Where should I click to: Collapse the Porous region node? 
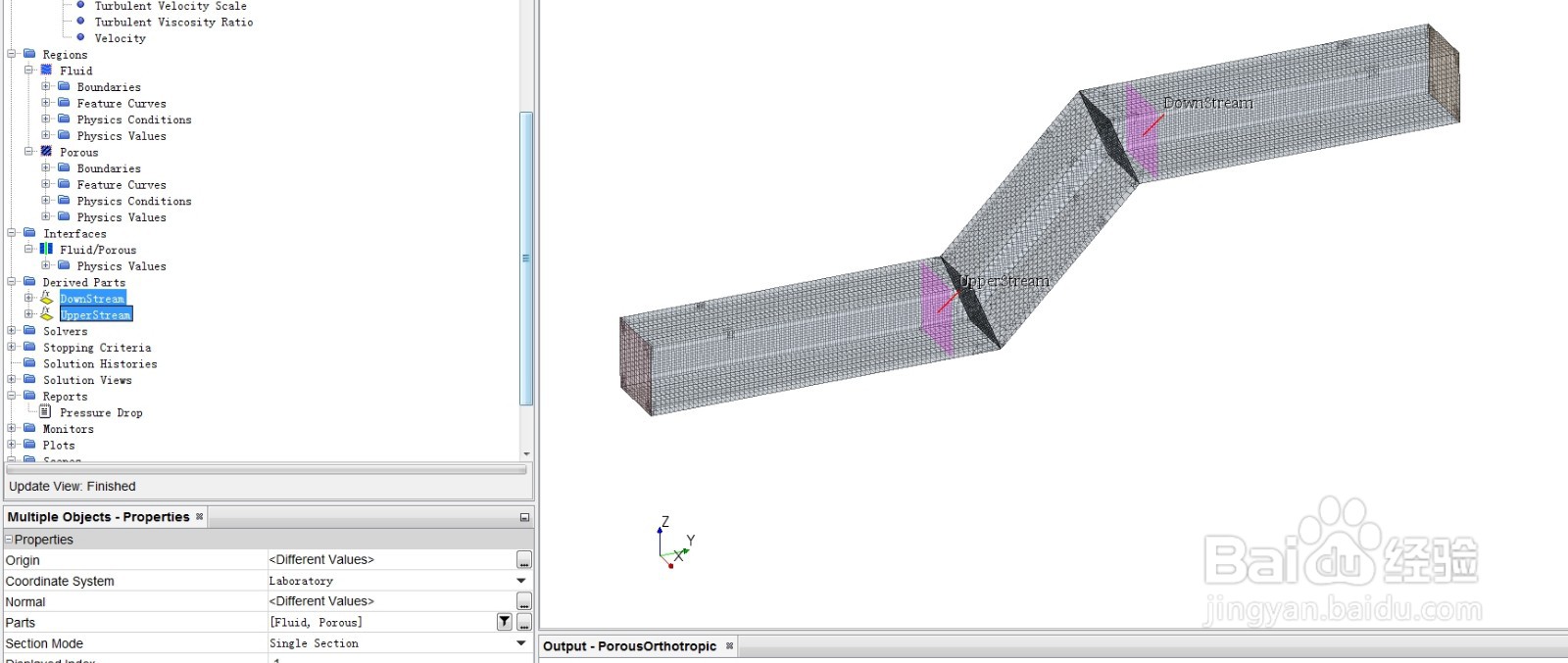29,152
